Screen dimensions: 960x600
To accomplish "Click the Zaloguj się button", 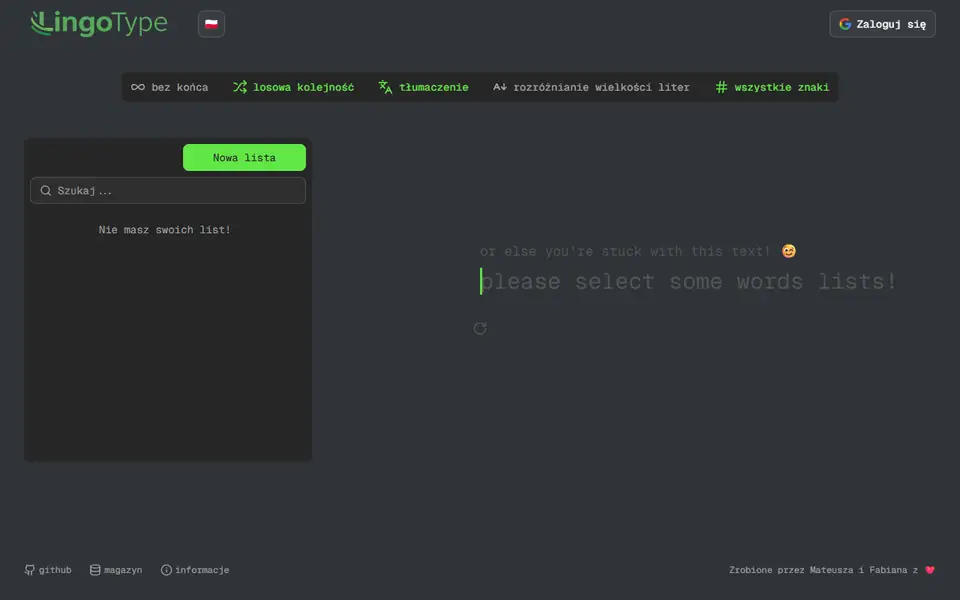I will click(x=882, y=24).
